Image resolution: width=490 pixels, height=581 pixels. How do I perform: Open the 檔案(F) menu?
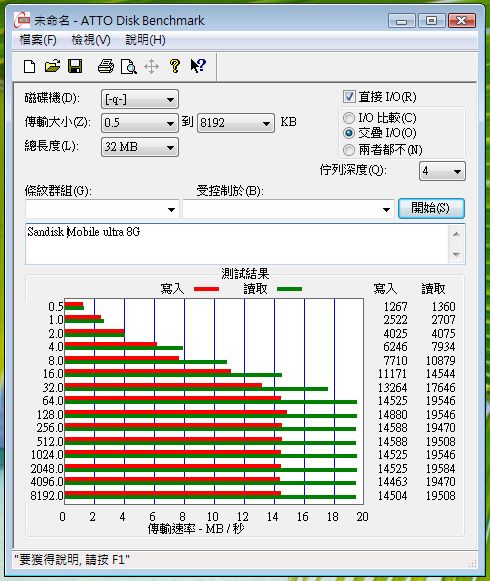tap(38, 40)
